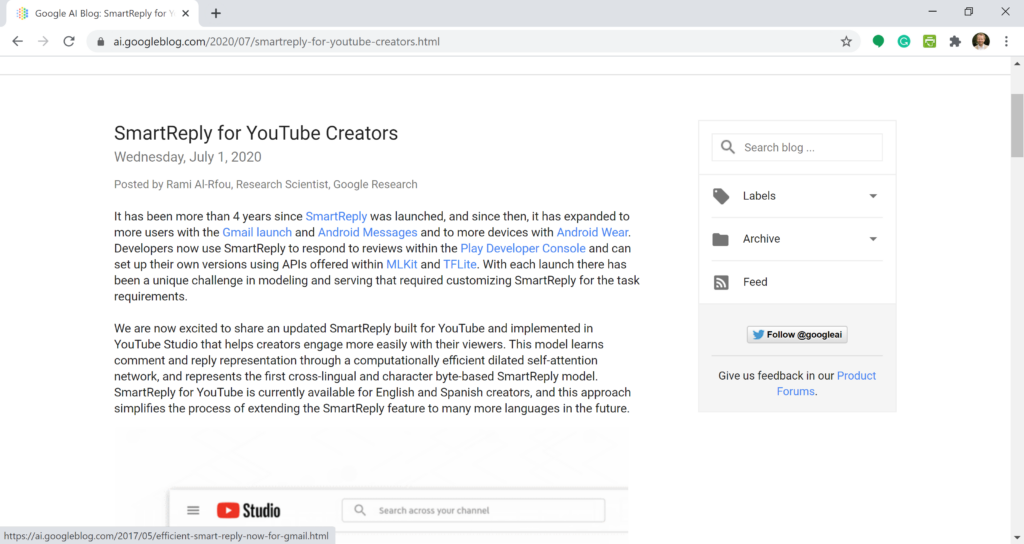Click Search across your channel field
Image resolution: width=1024 pixels, height=544 pixels.
tap(473, 510)
